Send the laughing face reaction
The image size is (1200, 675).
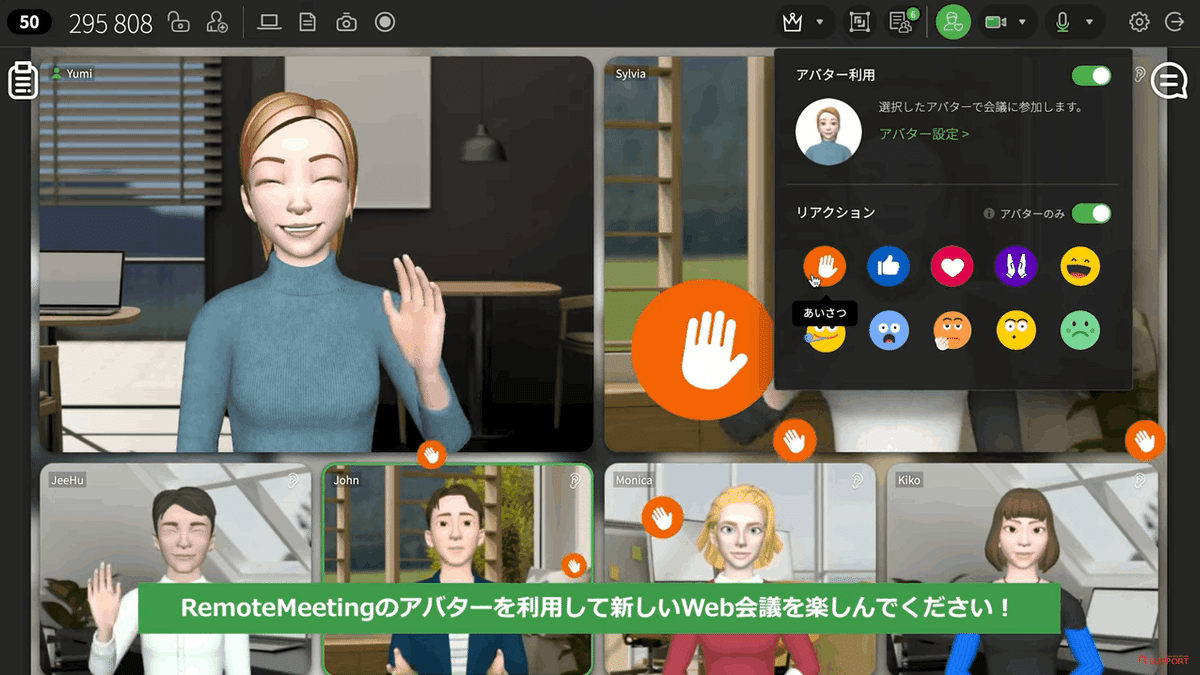click(1080, 266)
